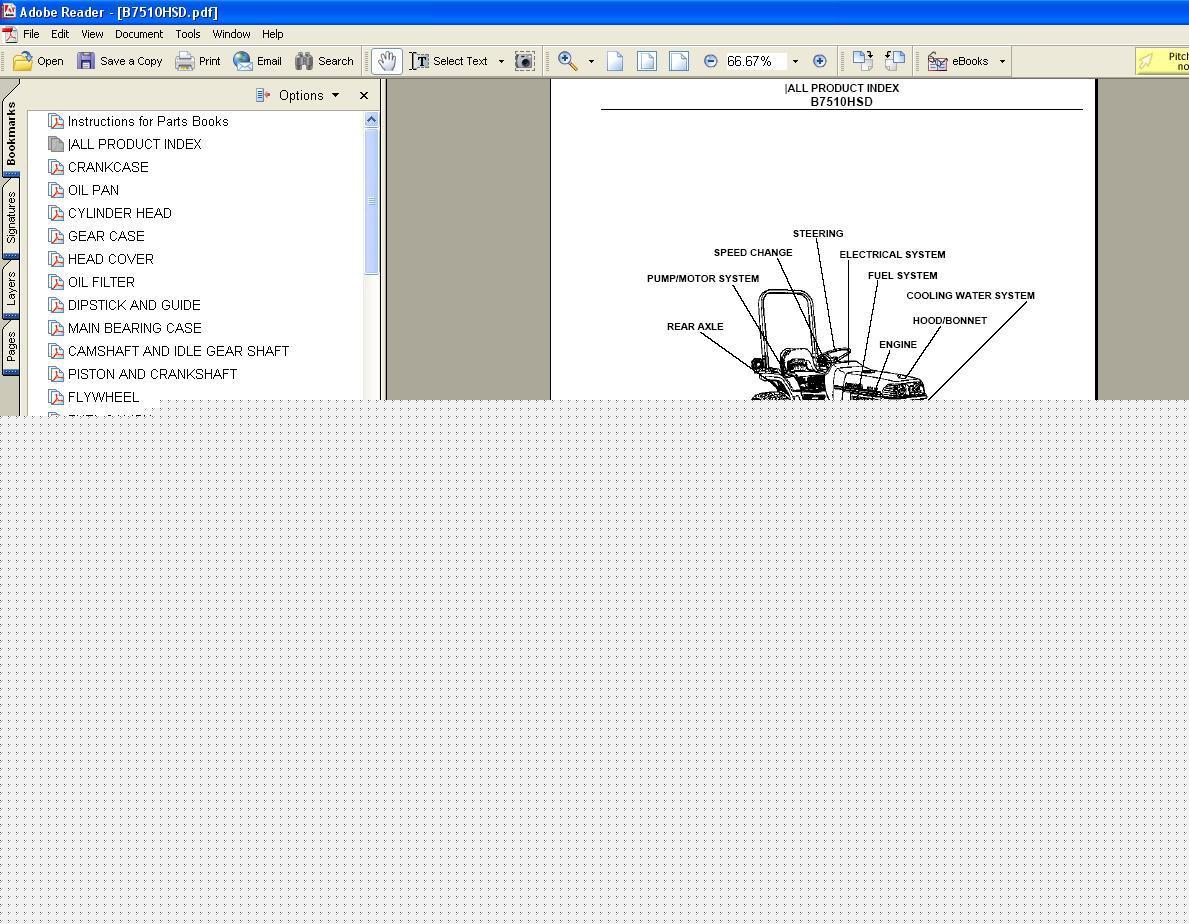Select the Hand tool
The height and width of the screenshot is (924, 1189).
point(387,61)
